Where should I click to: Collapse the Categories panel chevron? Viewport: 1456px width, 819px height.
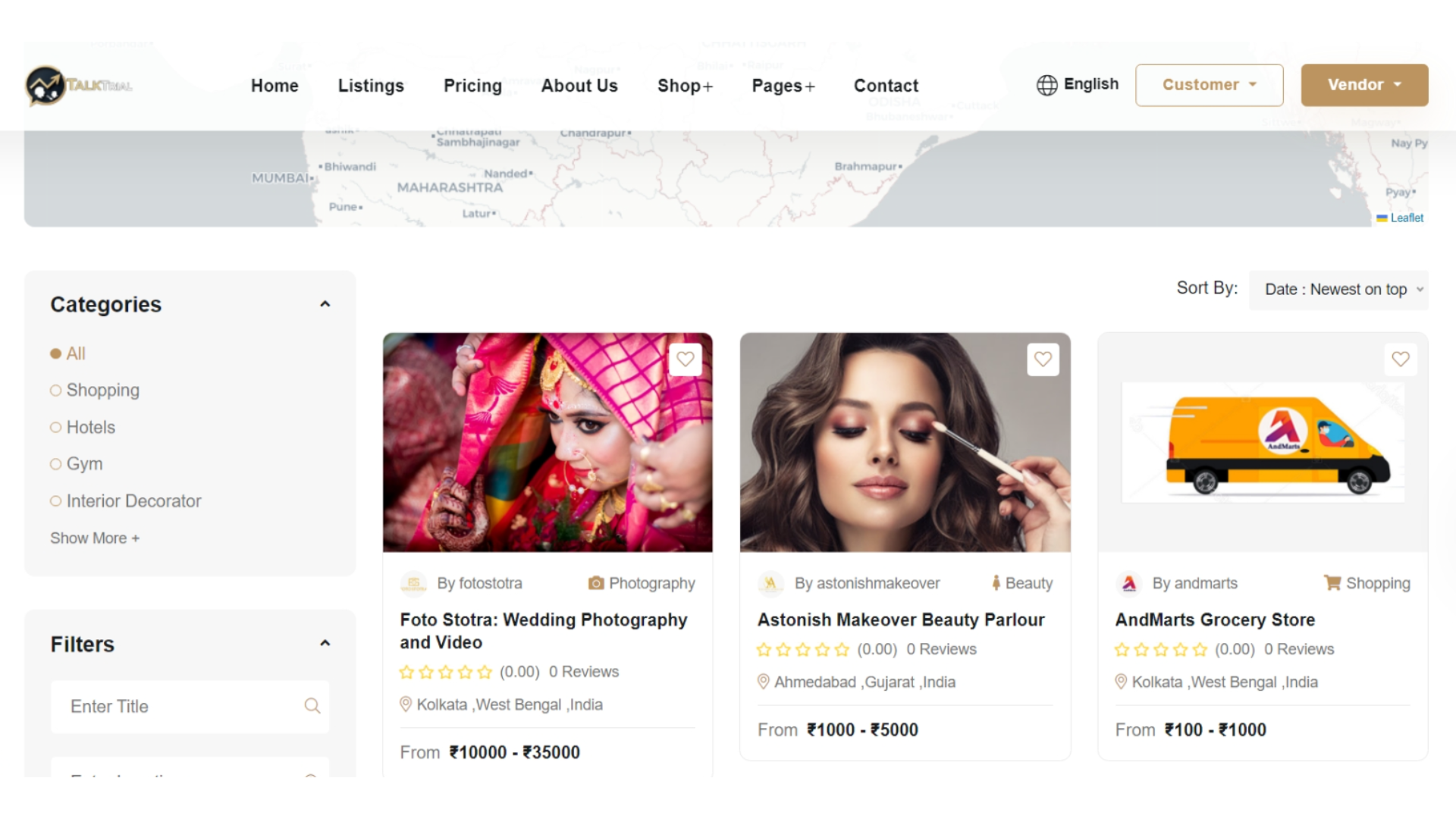point(325,304)
